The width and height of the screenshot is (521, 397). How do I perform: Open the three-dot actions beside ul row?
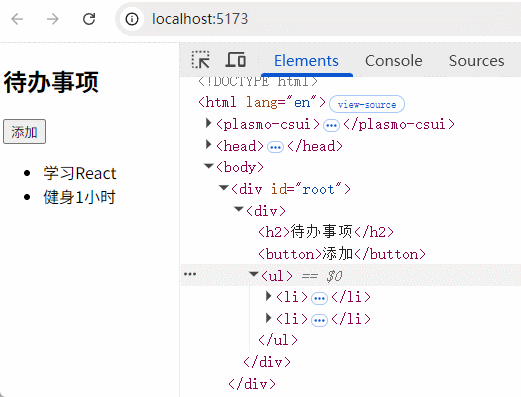tap(190, 274)
